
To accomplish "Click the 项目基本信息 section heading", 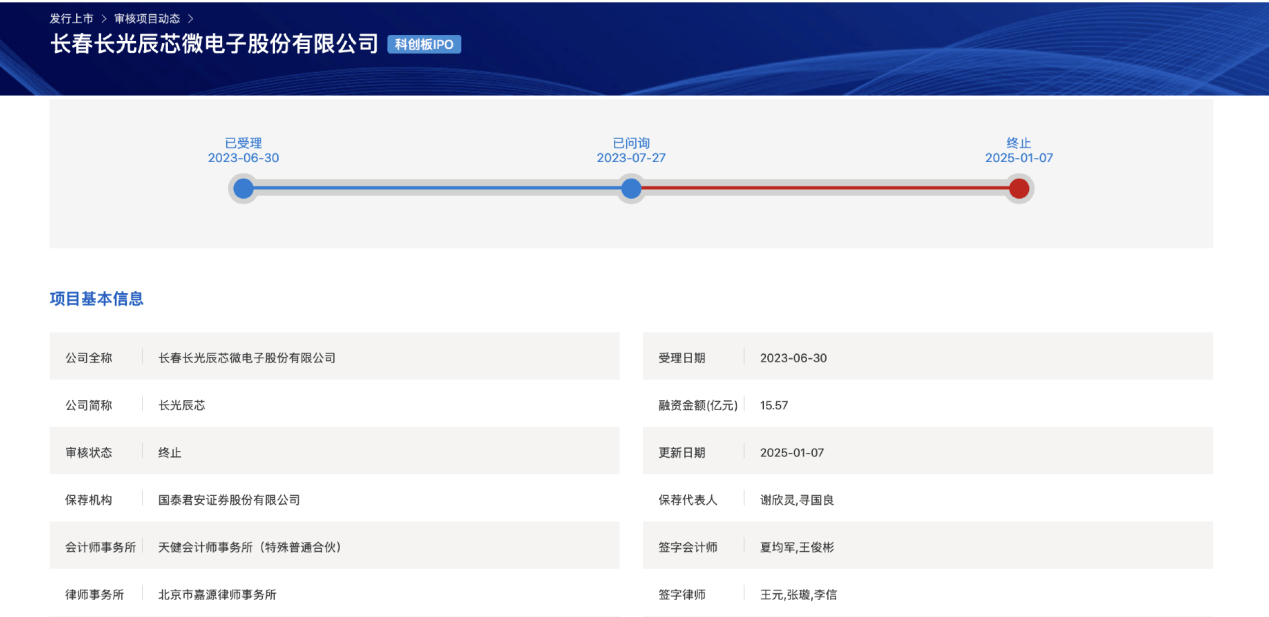I will click(x=97, y=299).
